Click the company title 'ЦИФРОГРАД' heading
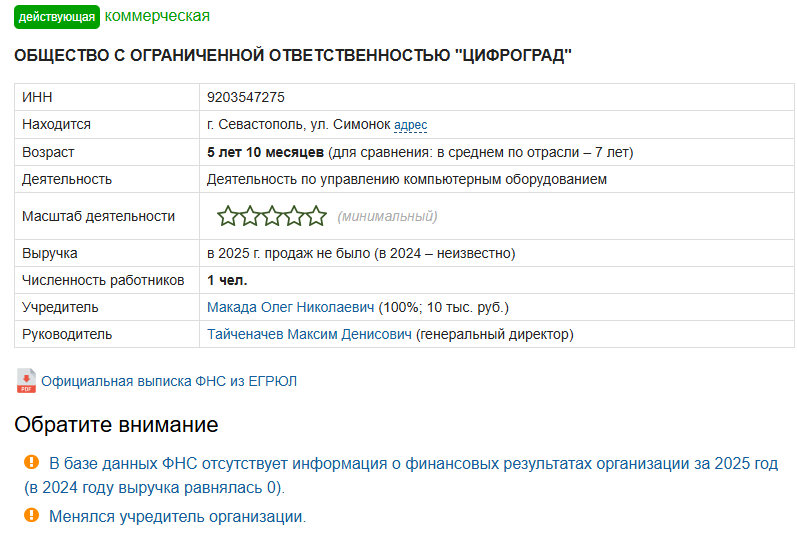797x535 pixels. point(292,55)
